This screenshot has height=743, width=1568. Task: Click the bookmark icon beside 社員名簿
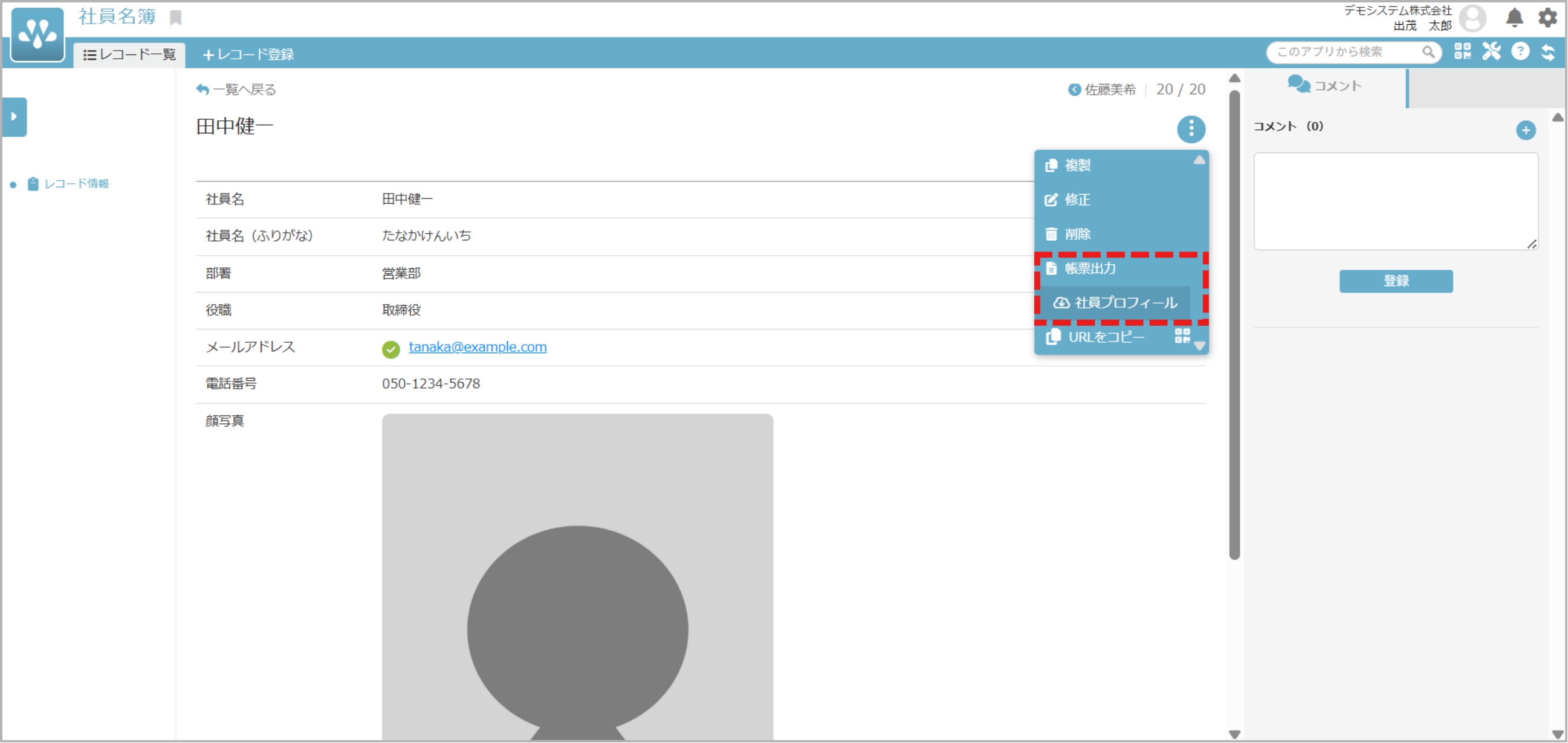176,18
